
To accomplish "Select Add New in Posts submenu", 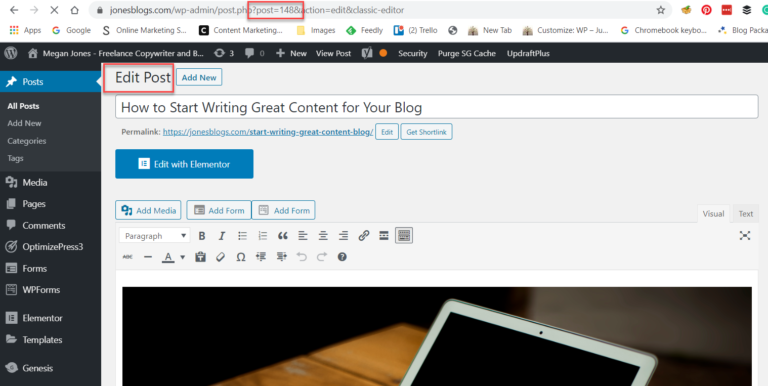I will click(24, 123).
